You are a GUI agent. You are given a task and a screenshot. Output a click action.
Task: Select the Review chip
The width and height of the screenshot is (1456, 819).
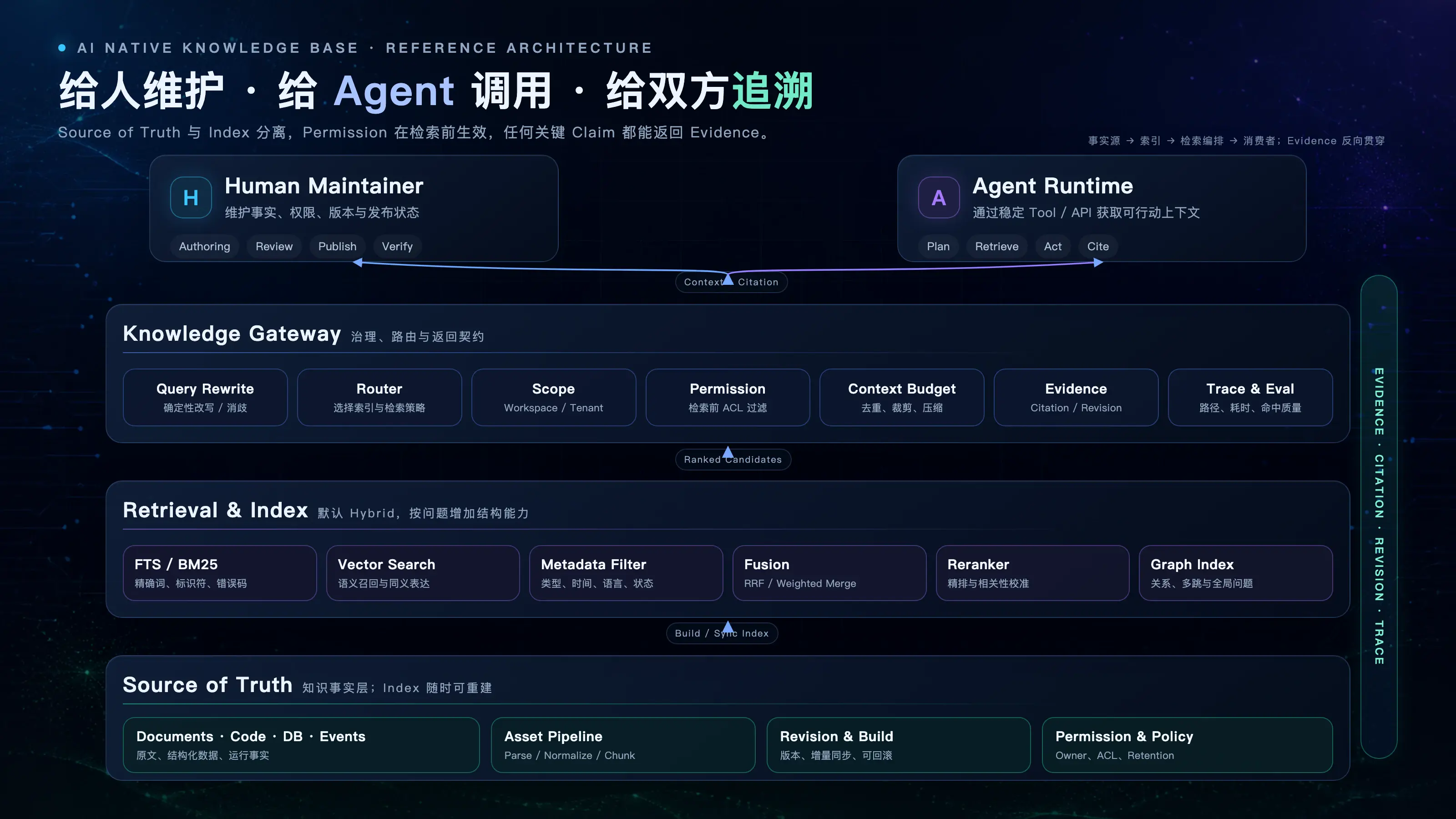(x=274, y=247)
